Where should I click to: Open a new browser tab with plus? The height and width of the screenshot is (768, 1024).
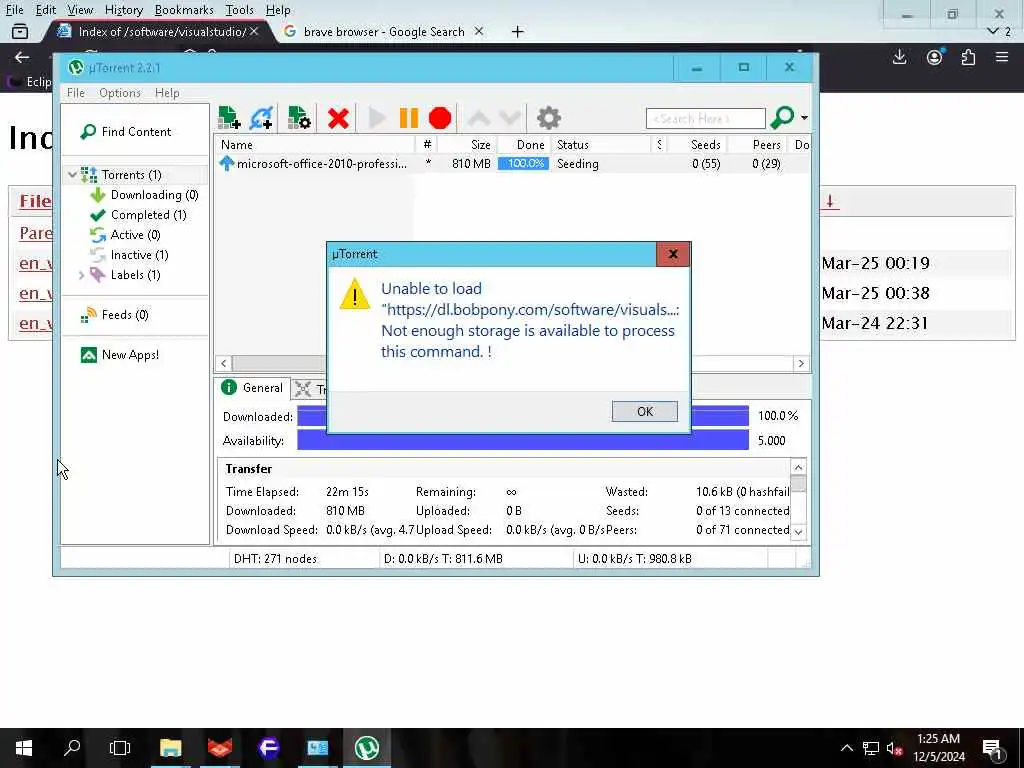click(x=517, y=31)
